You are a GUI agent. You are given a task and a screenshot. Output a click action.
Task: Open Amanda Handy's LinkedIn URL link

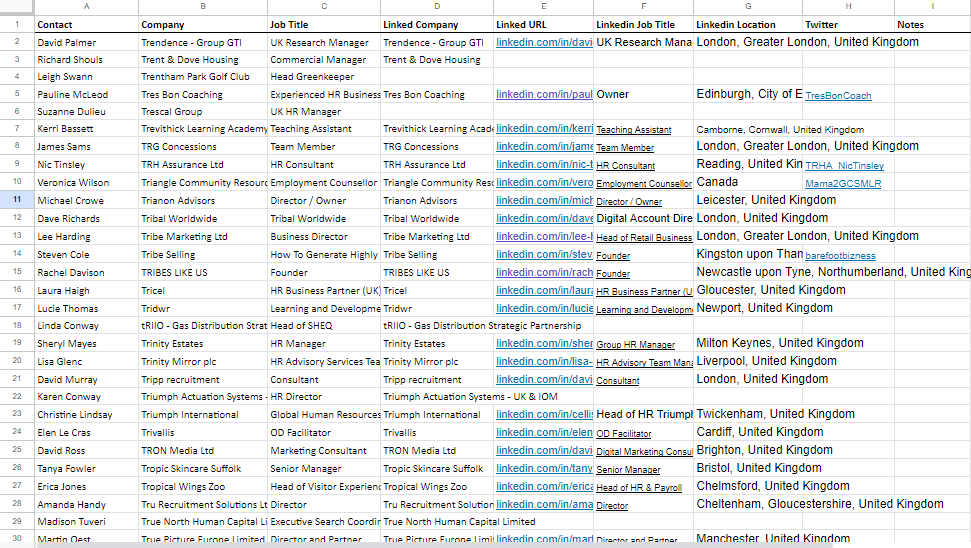[x=544, y=504]
